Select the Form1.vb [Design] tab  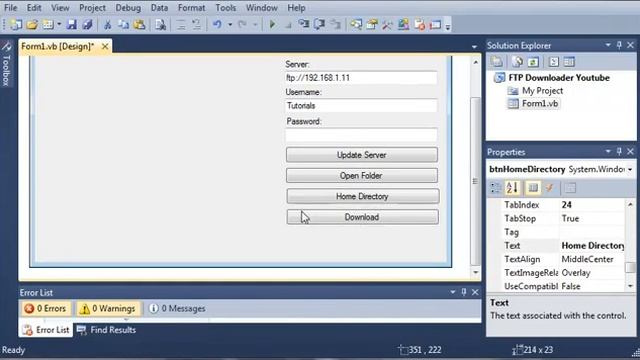58,47
